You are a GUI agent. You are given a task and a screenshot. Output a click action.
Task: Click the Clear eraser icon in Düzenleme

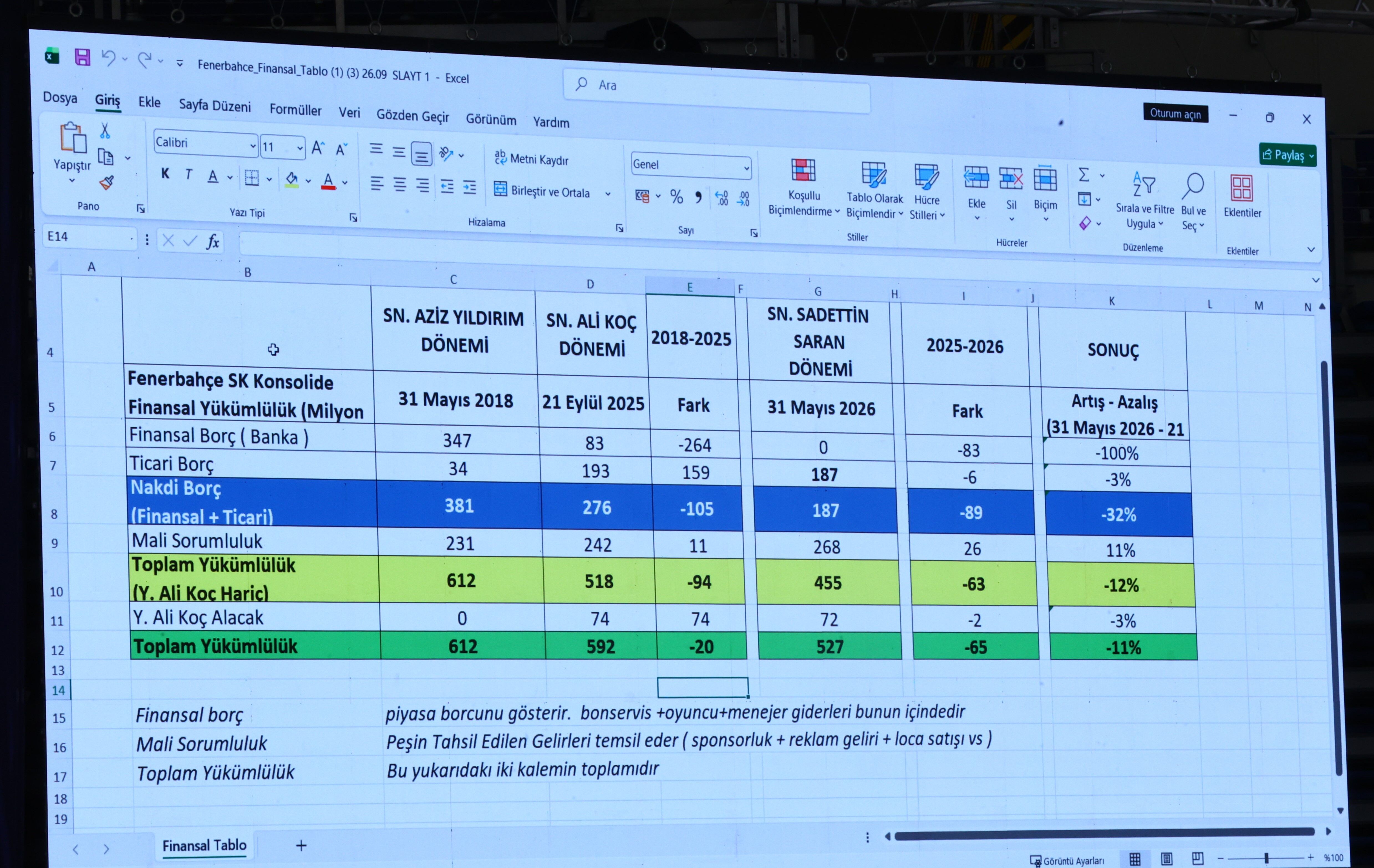point(1085,223)
